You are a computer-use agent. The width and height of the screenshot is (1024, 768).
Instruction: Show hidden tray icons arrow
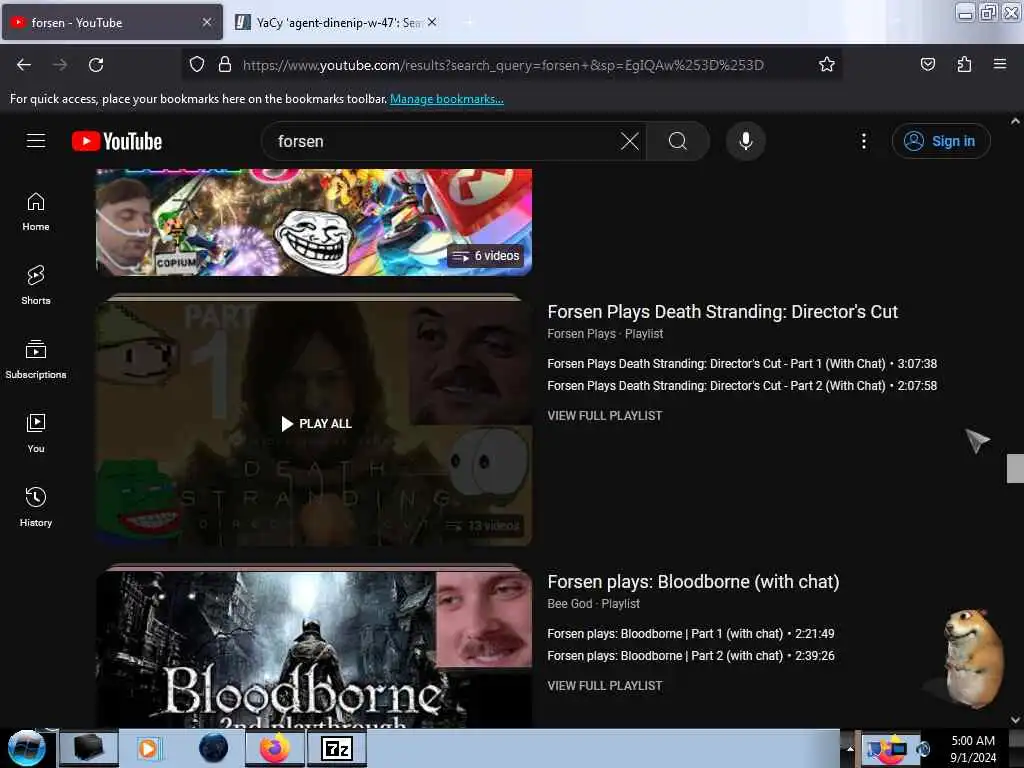coord(850,749)
